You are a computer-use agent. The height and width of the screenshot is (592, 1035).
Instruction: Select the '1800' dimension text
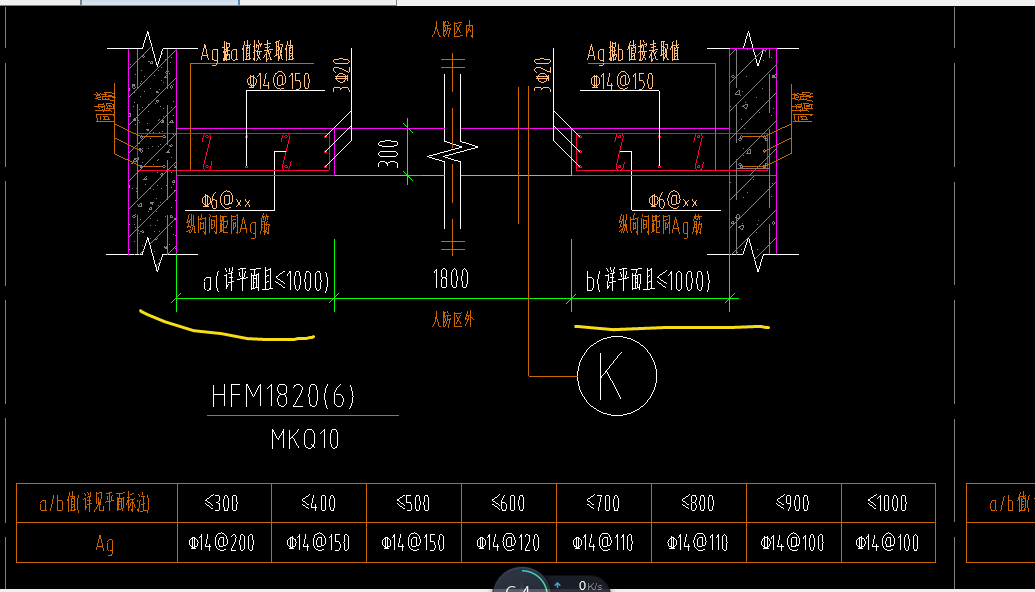[451, 279]
